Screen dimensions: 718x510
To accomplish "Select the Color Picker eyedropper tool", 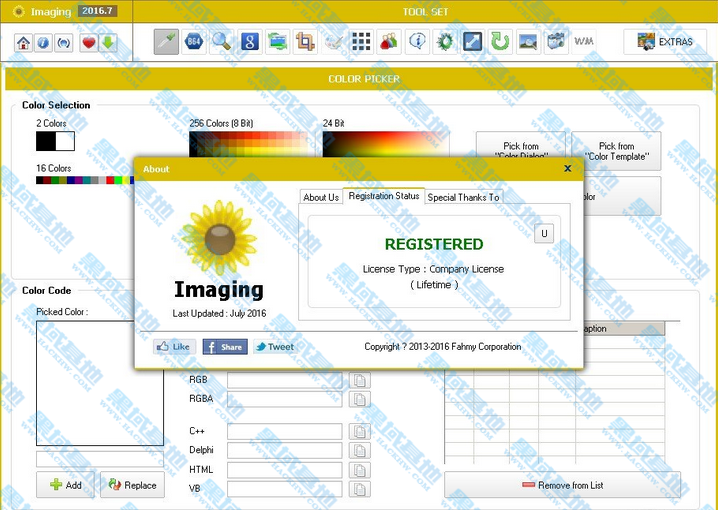I will point(166,42).
